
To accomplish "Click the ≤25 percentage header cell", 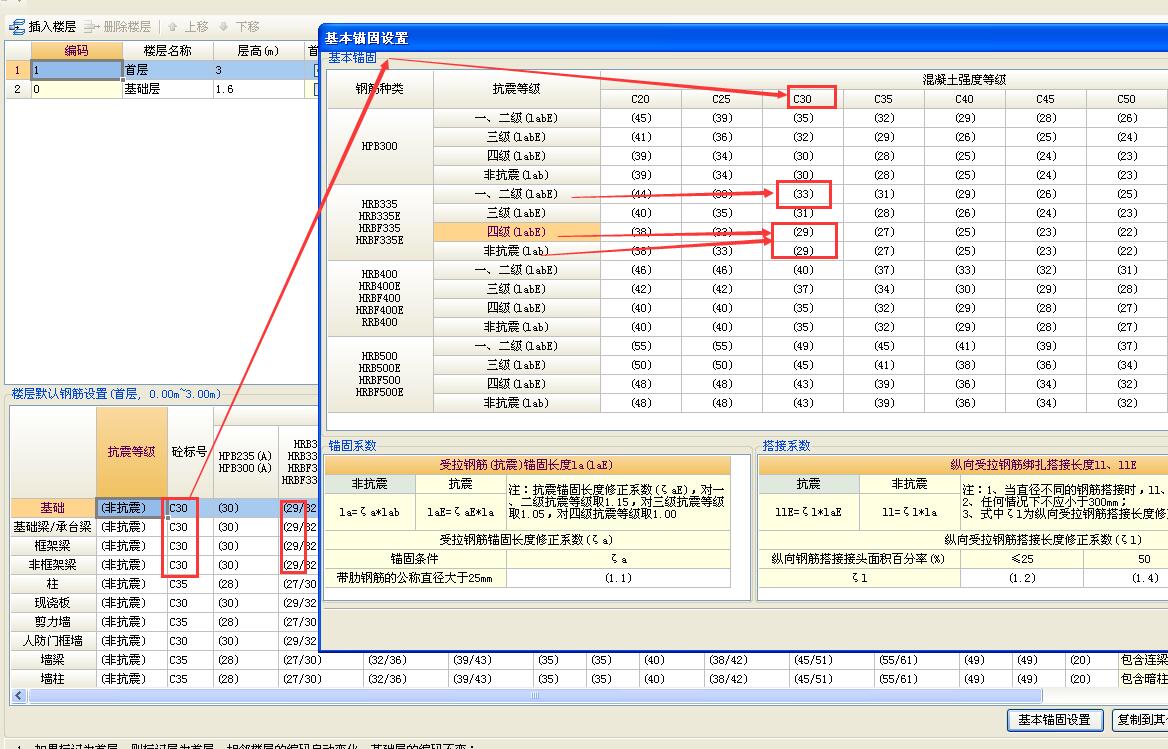I will pyautogui.click(x=1022, y=559).
